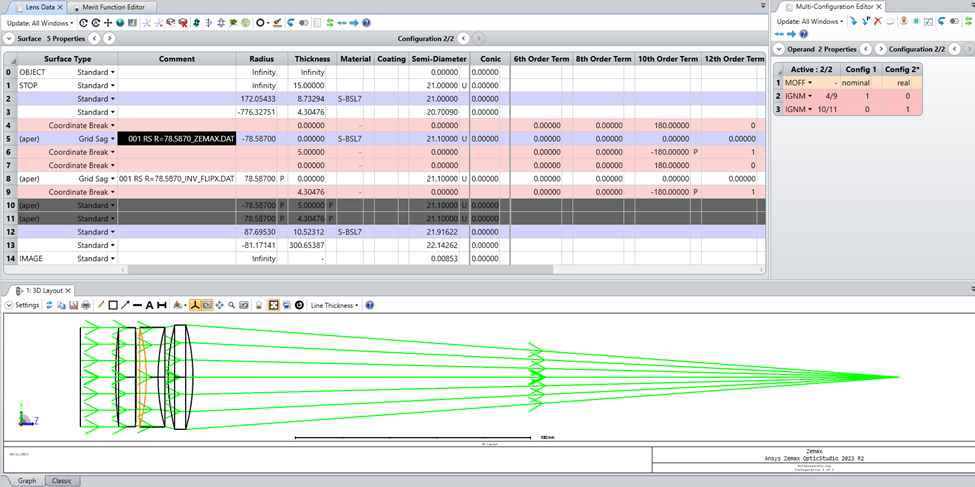Open Update: All Windows dropdown in Multi-Configuration Editor
Screen dimensions: 975x487
(810, 21)
